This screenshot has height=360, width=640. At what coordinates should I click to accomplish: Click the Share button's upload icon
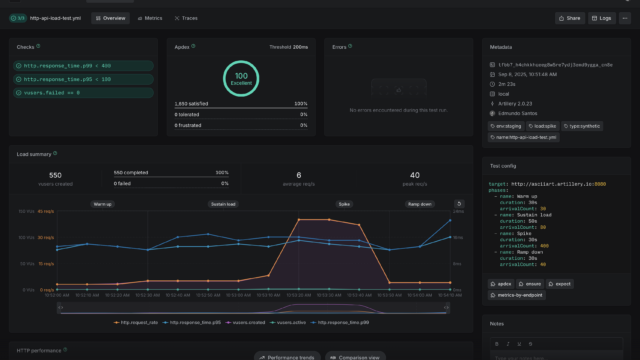[561, 18]
